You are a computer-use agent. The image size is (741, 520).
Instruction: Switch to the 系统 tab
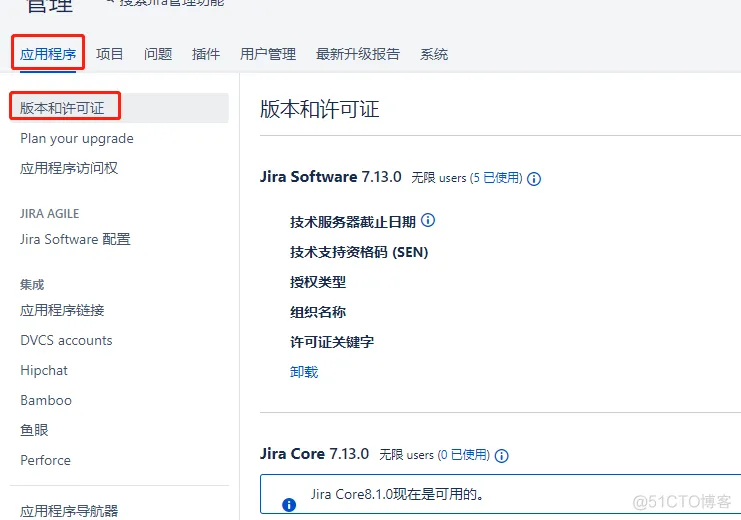(434, 54)
